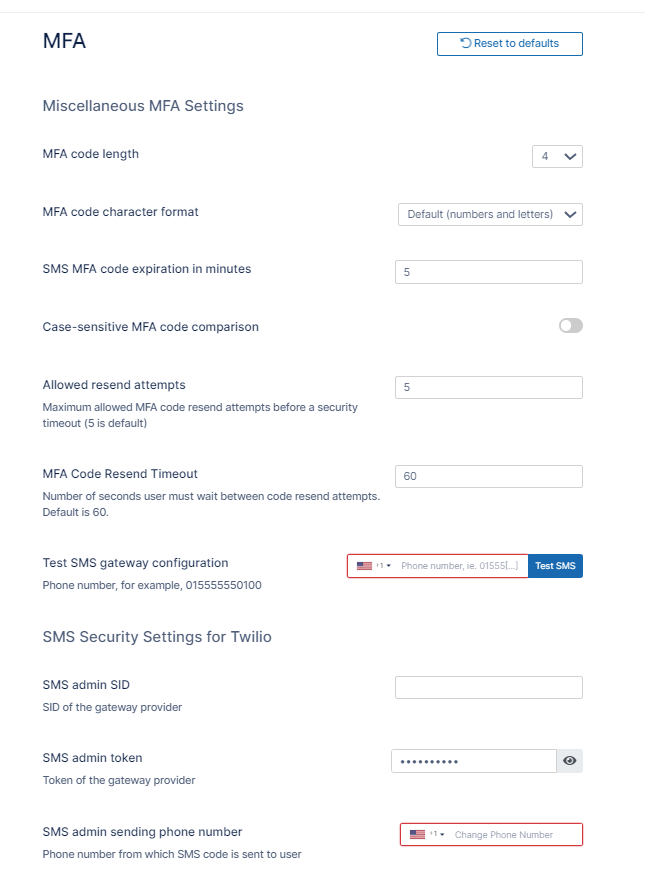The height and width of the screenshot is (885, 645).
Task: Open the test SMS country flag selector
Action: tap(373, 566)
